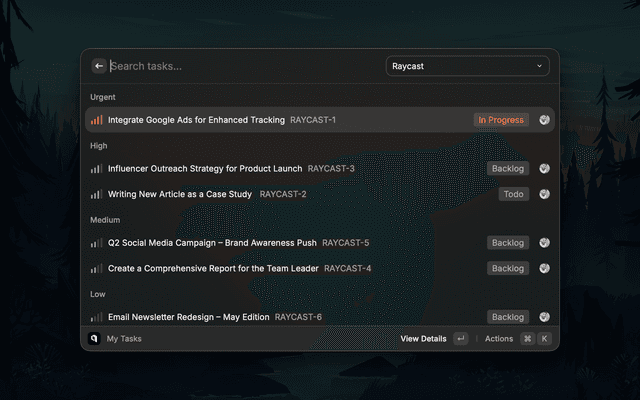Click Backlog tag on RAYCAST-5 row
Screen dimensions: 640x400
[x=508, y=243]
